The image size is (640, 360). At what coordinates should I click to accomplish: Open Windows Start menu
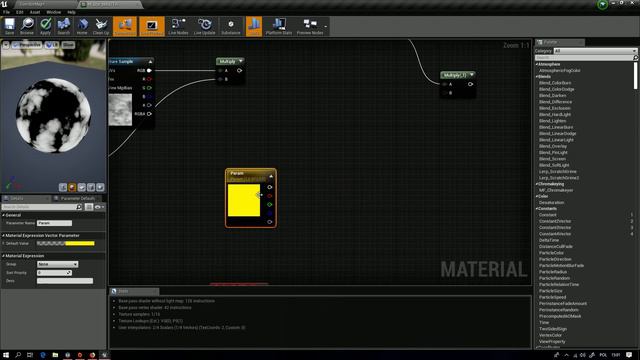[6, 355]
